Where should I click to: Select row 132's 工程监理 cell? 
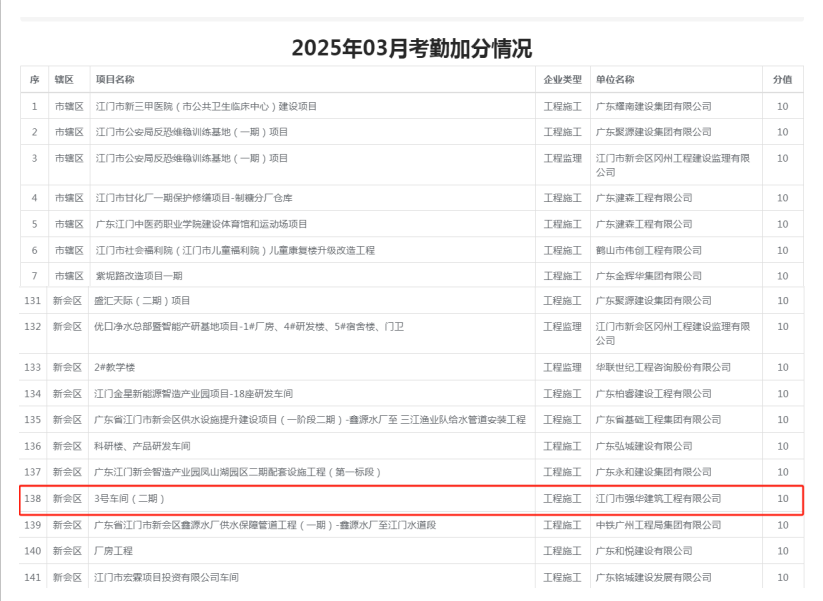tap(563, 327)
